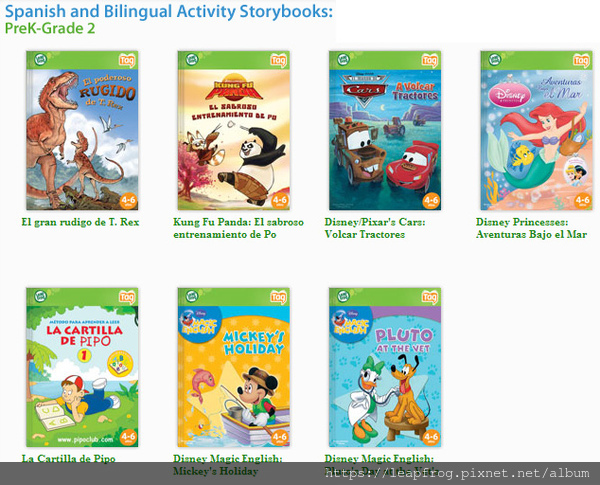This screenshot has height=485, width=600.
Task: Click the Tag logo on Cars cover
Action: 430,60
